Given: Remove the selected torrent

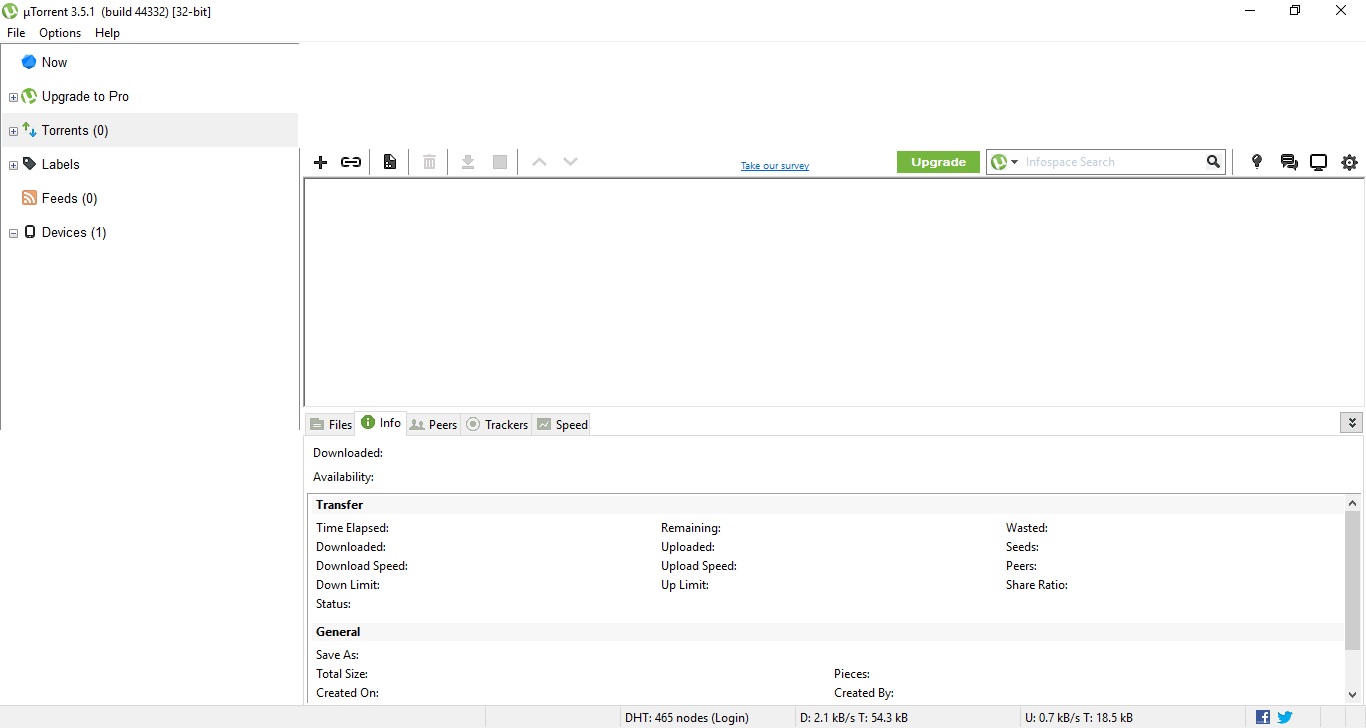Looking at the screenshot, I should 428,161.
